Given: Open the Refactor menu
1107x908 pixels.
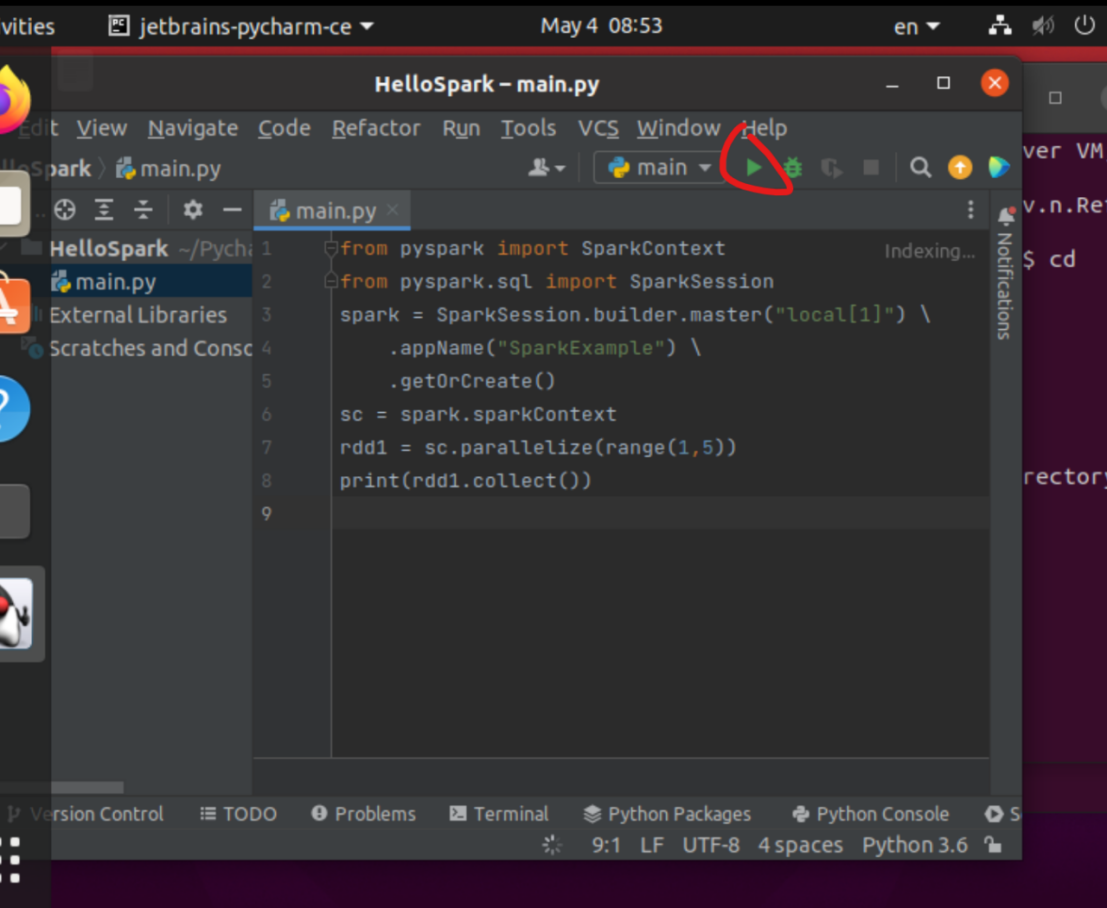Looking at the screenshot, I should coord(376,128).
